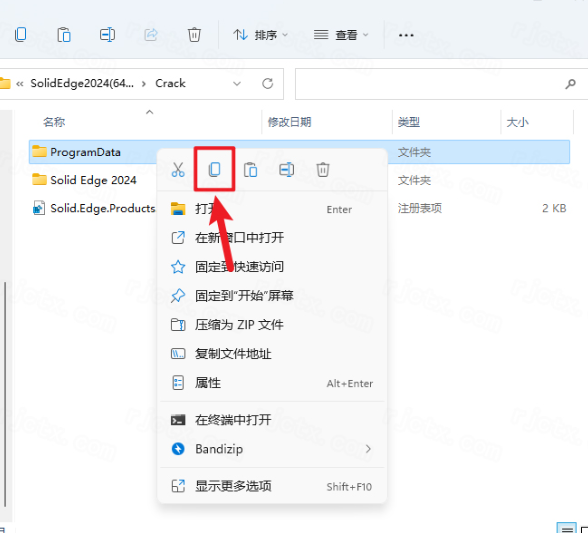Sort by the 名称 column header

[x=54, y=122]
